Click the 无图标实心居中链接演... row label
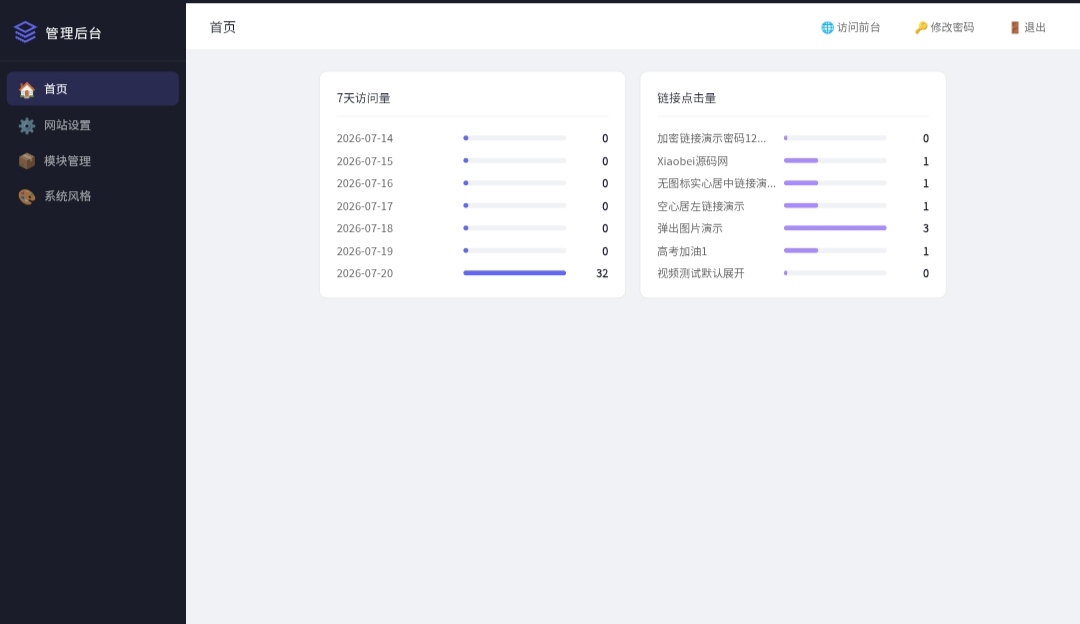 [x=716, y=183]
